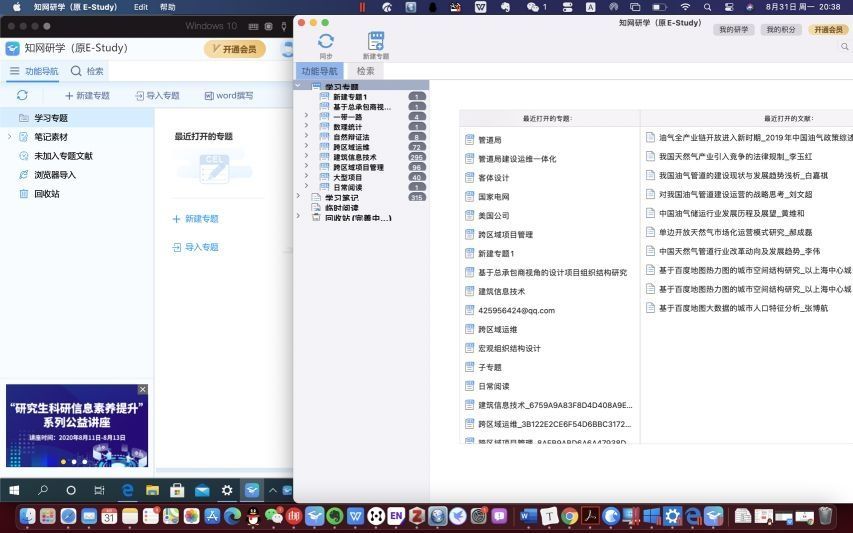Open Microsoft Edge from Windows taskbar
Image resolution: width=853 pixels, height=533 pixels.
(x=127, y=491)
